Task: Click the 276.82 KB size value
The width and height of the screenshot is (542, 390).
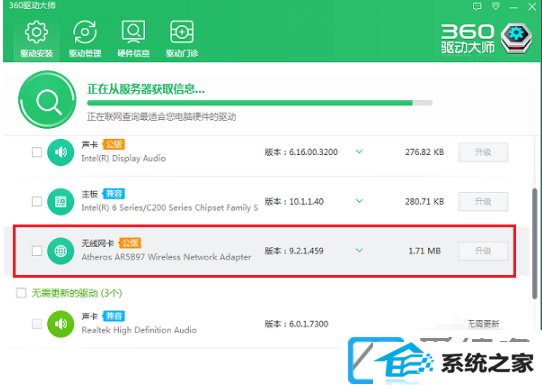Action: (x=424, y=152)
